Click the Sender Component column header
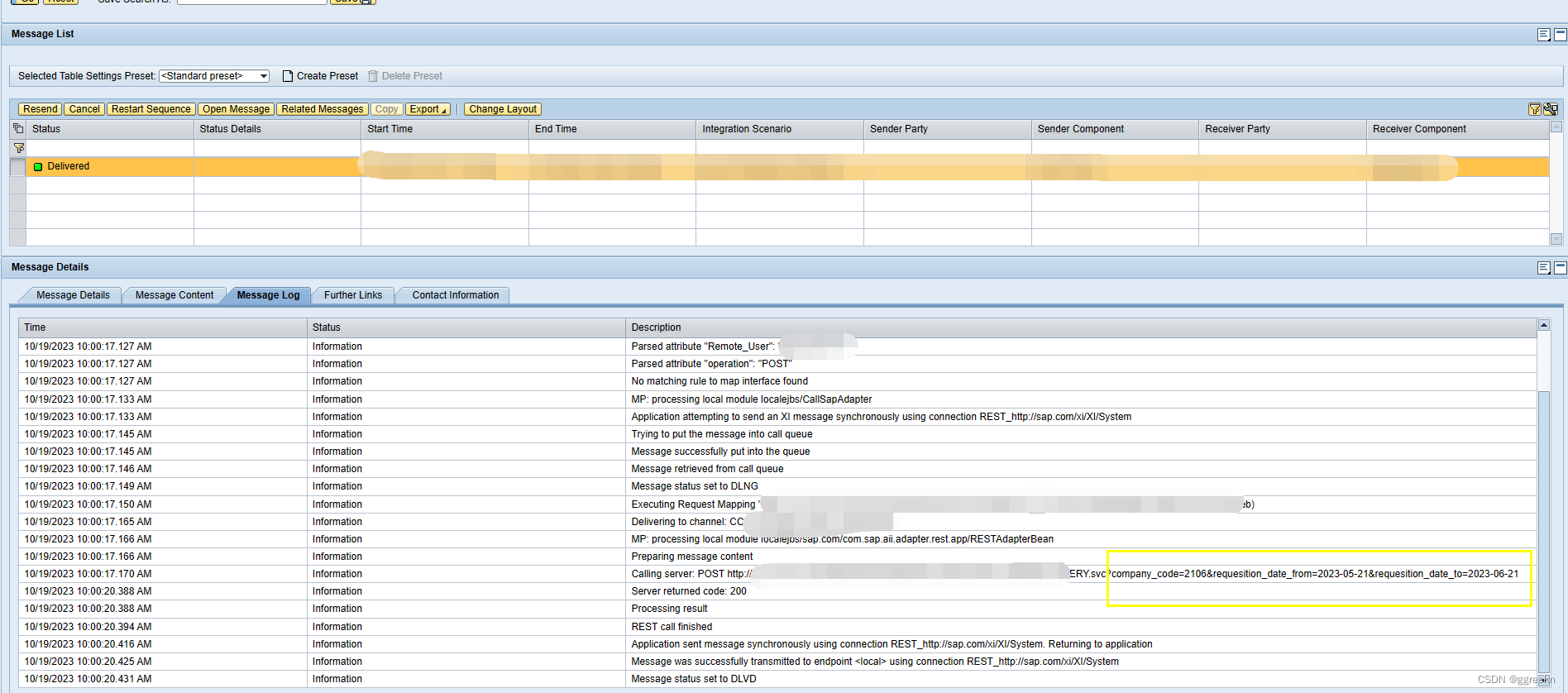This screenshot has height=693, width=1568. (1115, 129)
